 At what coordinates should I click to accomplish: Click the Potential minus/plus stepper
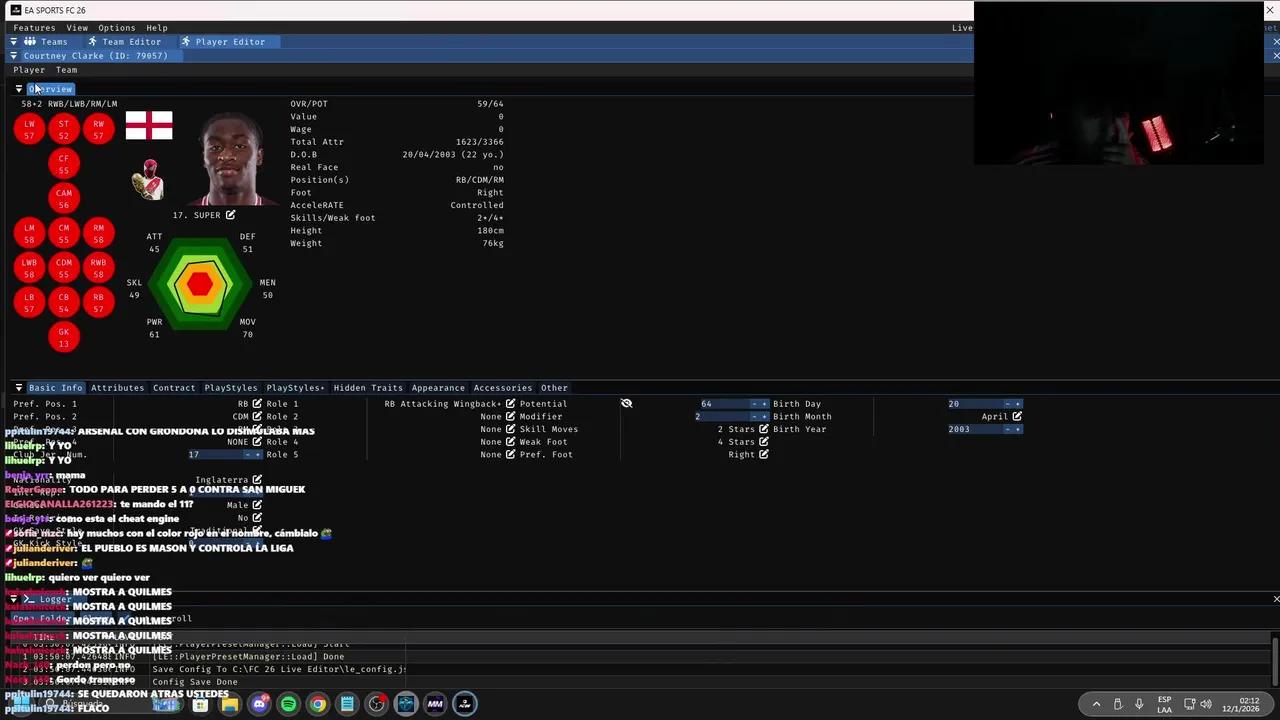tap(759, 404)
